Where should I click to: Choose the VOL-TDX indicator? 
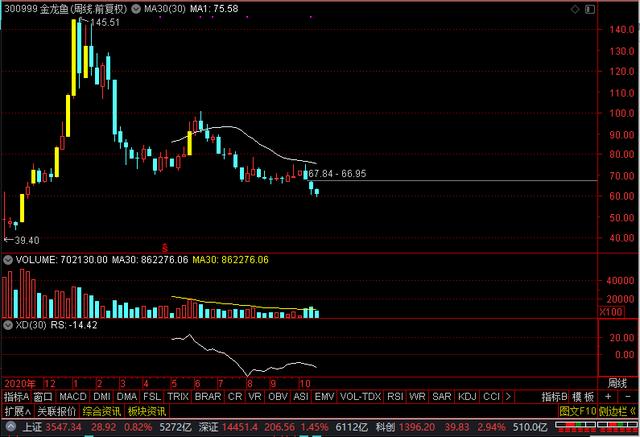(358, 397)
